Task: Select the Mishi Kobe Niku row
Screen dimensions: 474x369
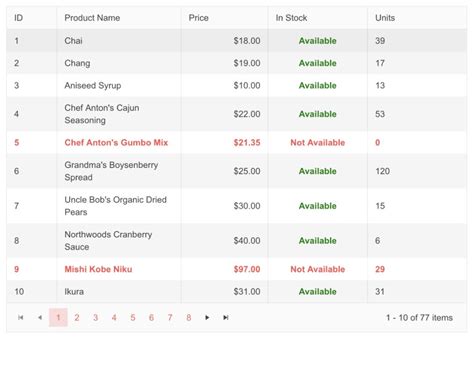Action: click(237, 269)
